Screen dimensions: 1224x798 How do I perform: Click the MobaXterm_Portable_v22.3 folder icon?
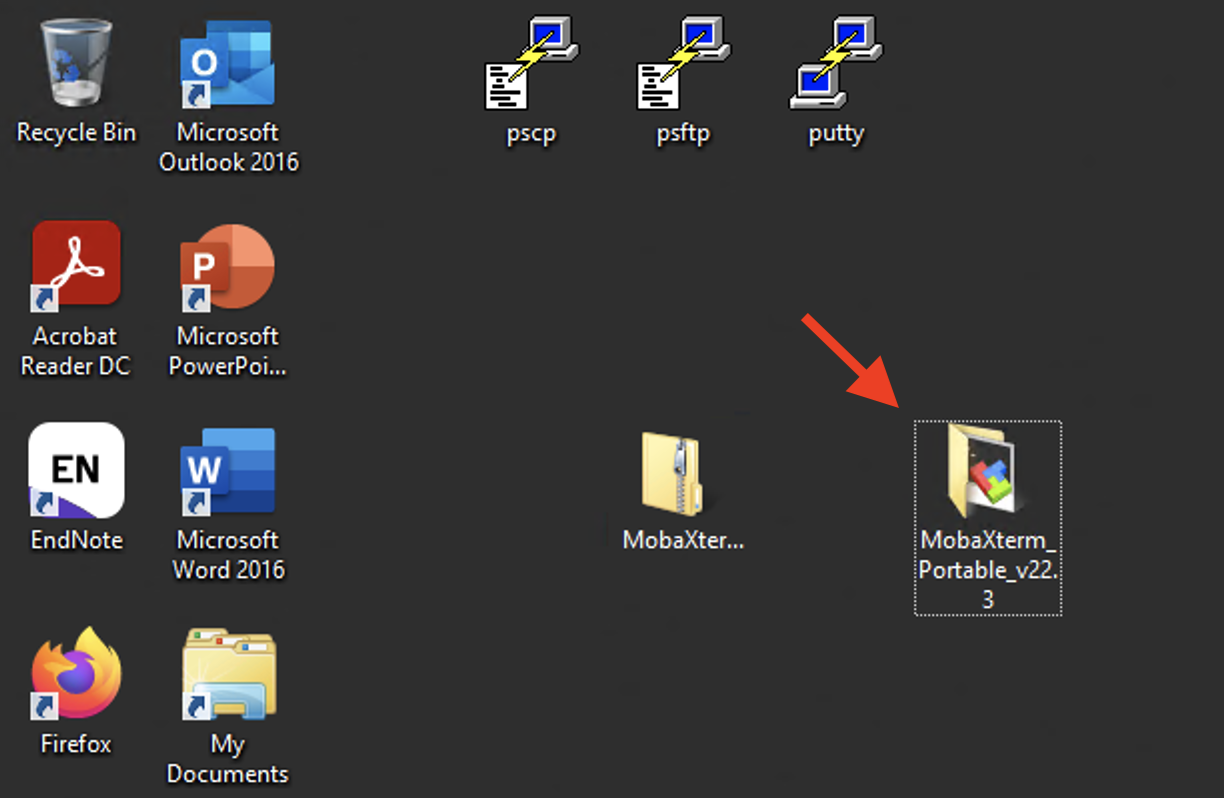click(987, 470)
